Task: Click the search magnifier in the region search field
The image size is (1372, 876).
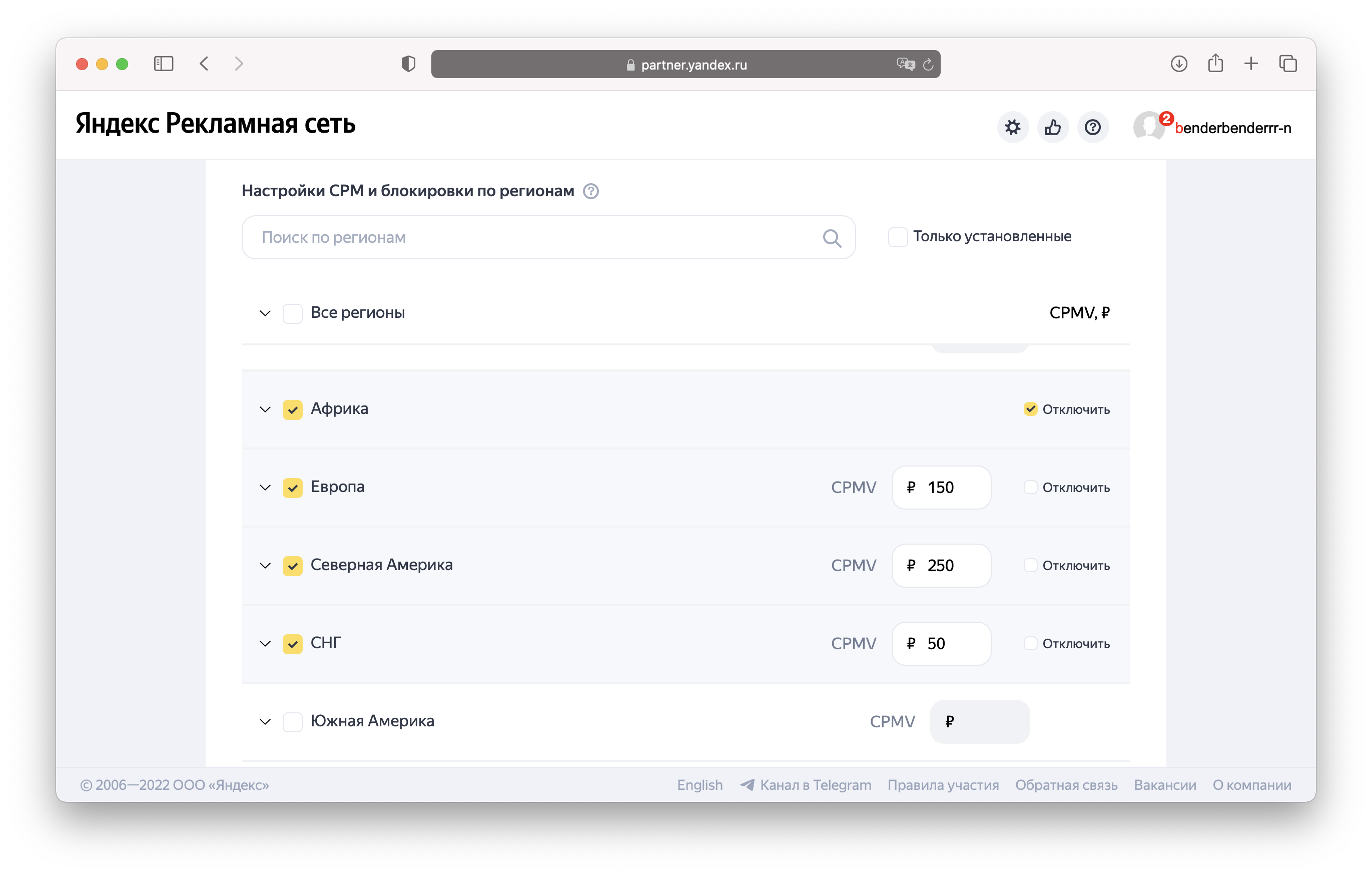Action: pyautogui.click(x=832, y=238)
